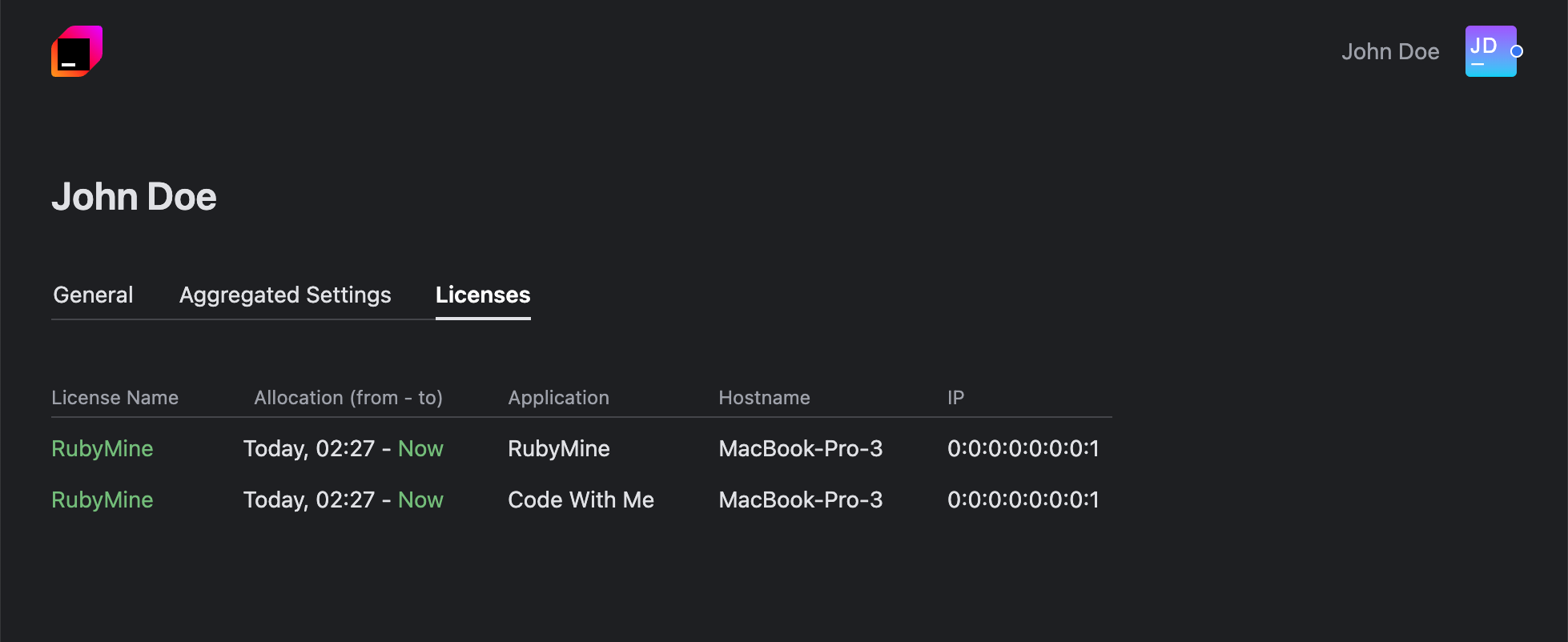1568x642 pixels.
Task: Sort by the License Name column
Action: [x=115, y=397]
